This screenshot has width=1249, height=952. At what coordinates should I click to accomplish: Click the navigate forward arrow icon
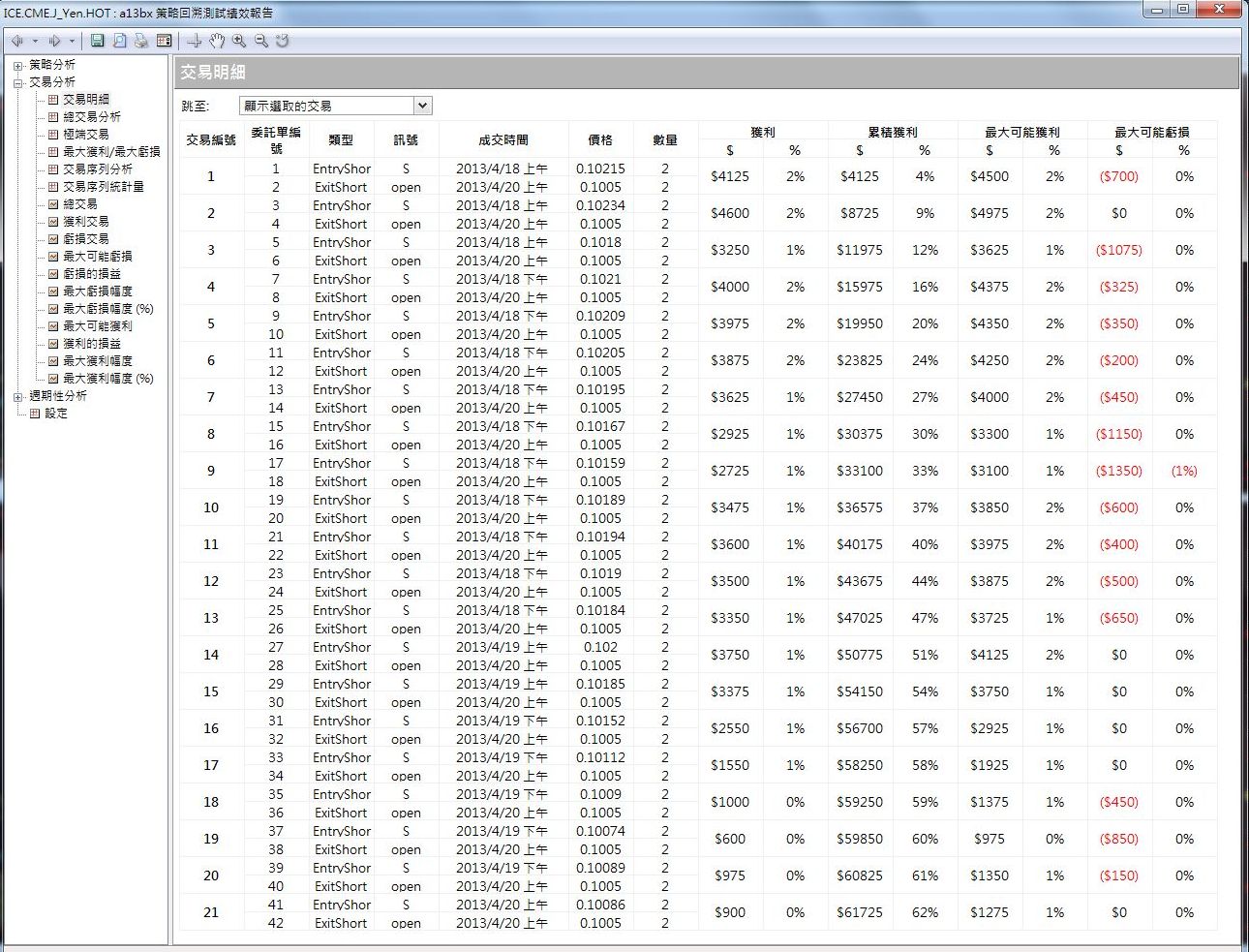point(54,41)
